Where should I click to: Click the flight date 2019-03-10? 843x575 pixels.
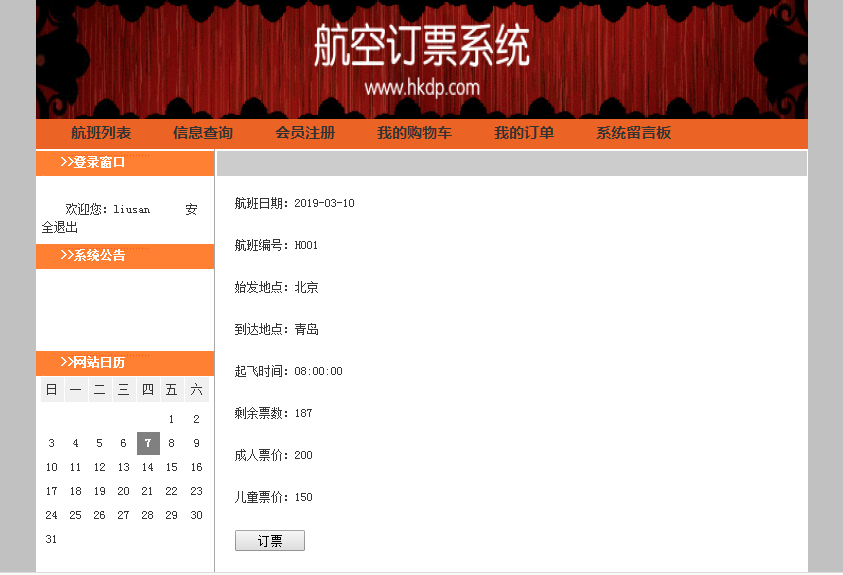(324, 203)
